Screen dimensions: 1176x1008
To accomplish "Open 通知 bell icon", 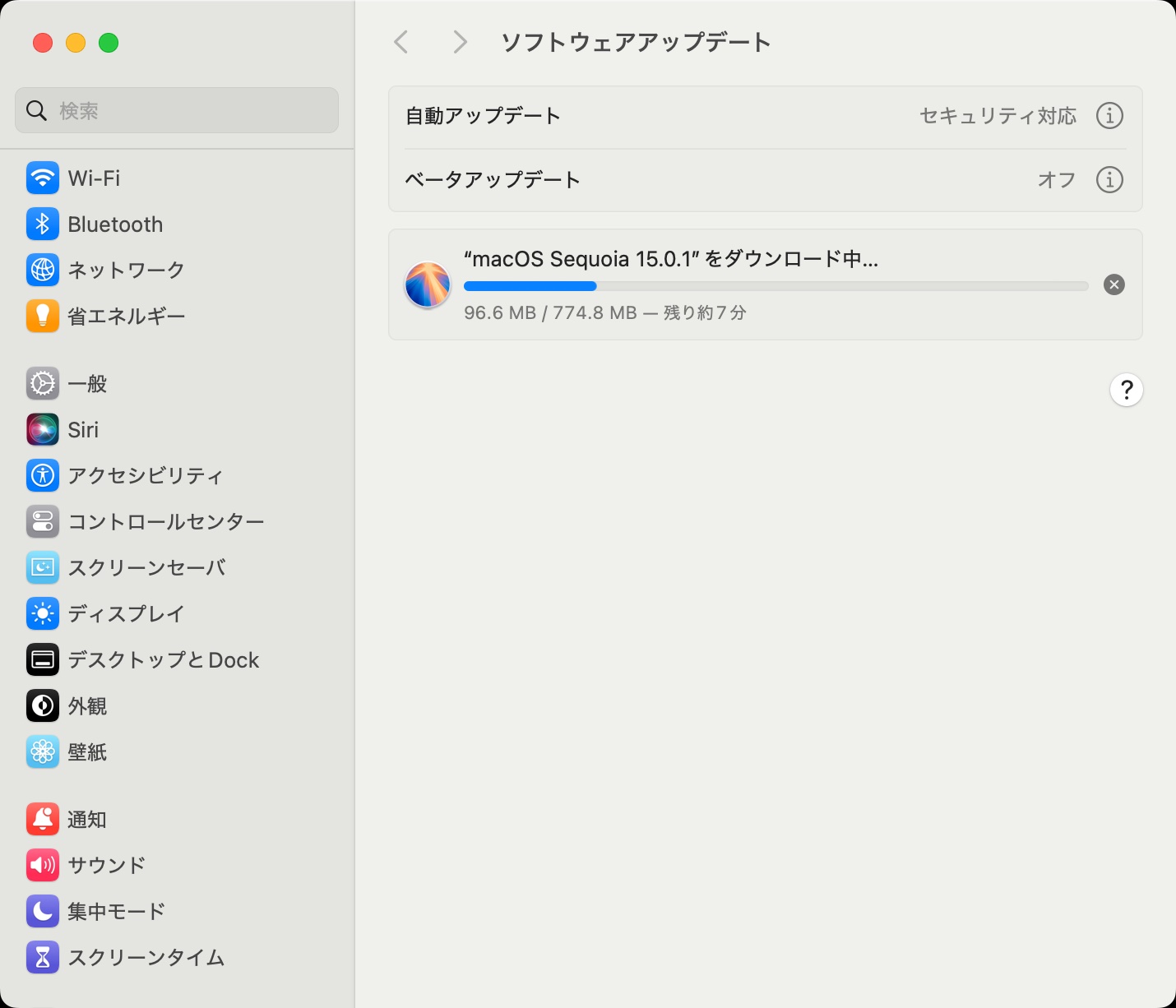I will [43, 819].
